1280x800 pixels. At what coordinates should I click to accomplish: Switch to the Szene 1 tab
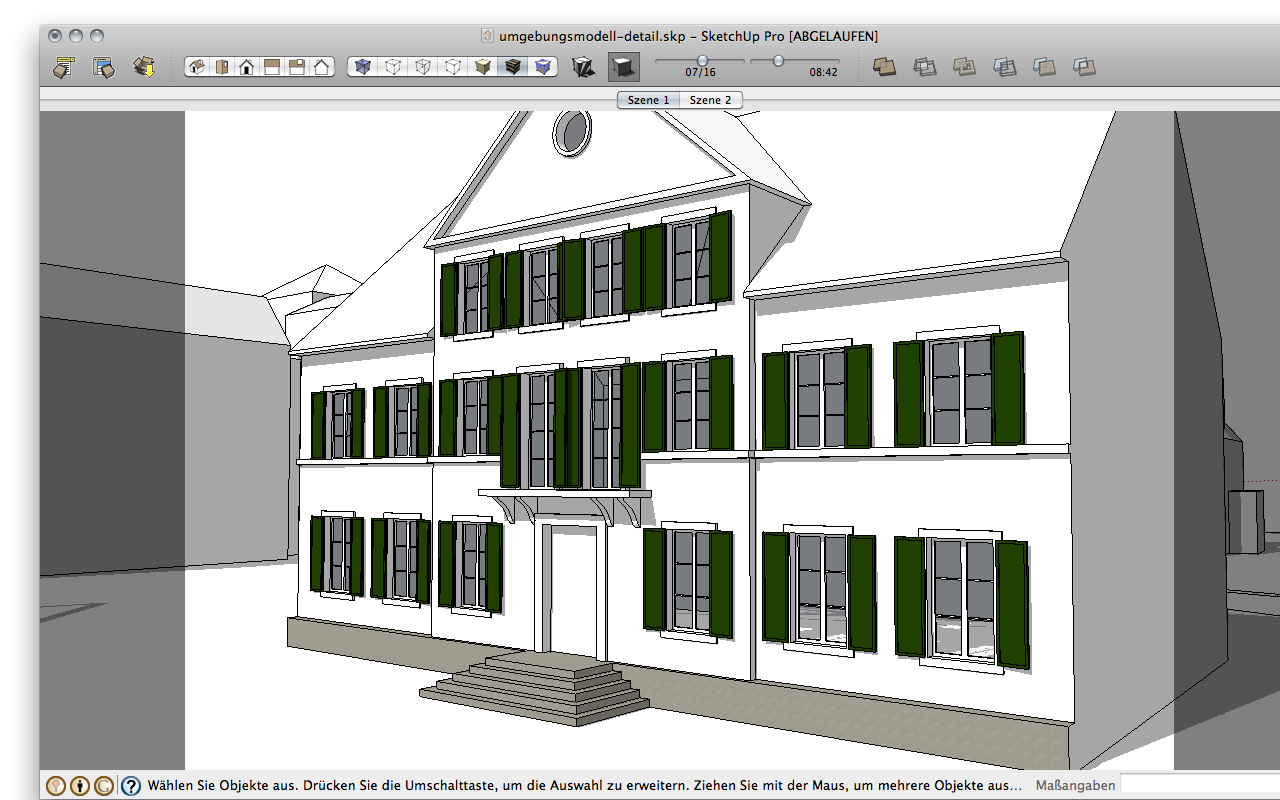tap(648, 100)
